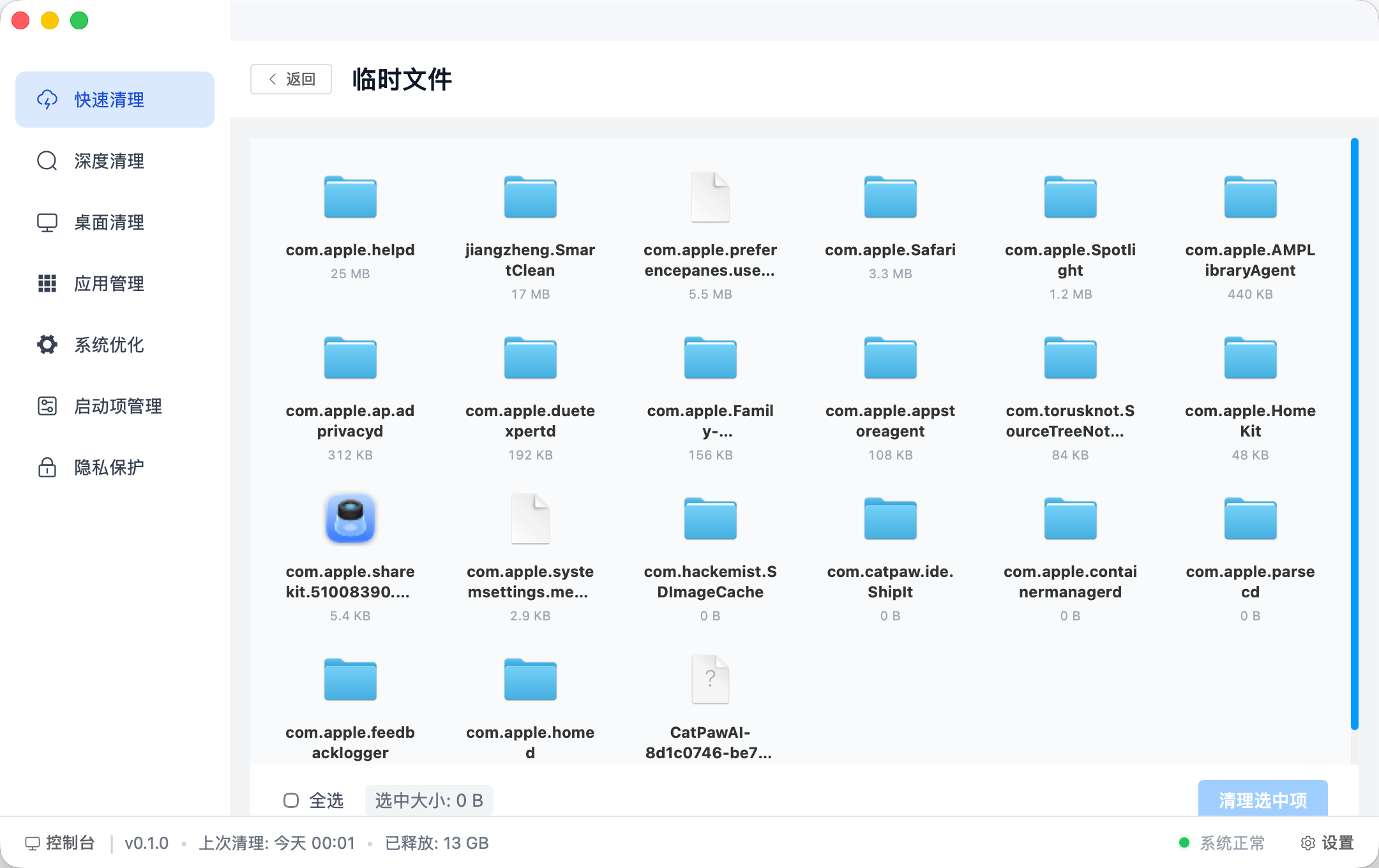1379x868 pixels.
Task: Select the com.apple.sharekit app icon item
Action: [350, 518]
